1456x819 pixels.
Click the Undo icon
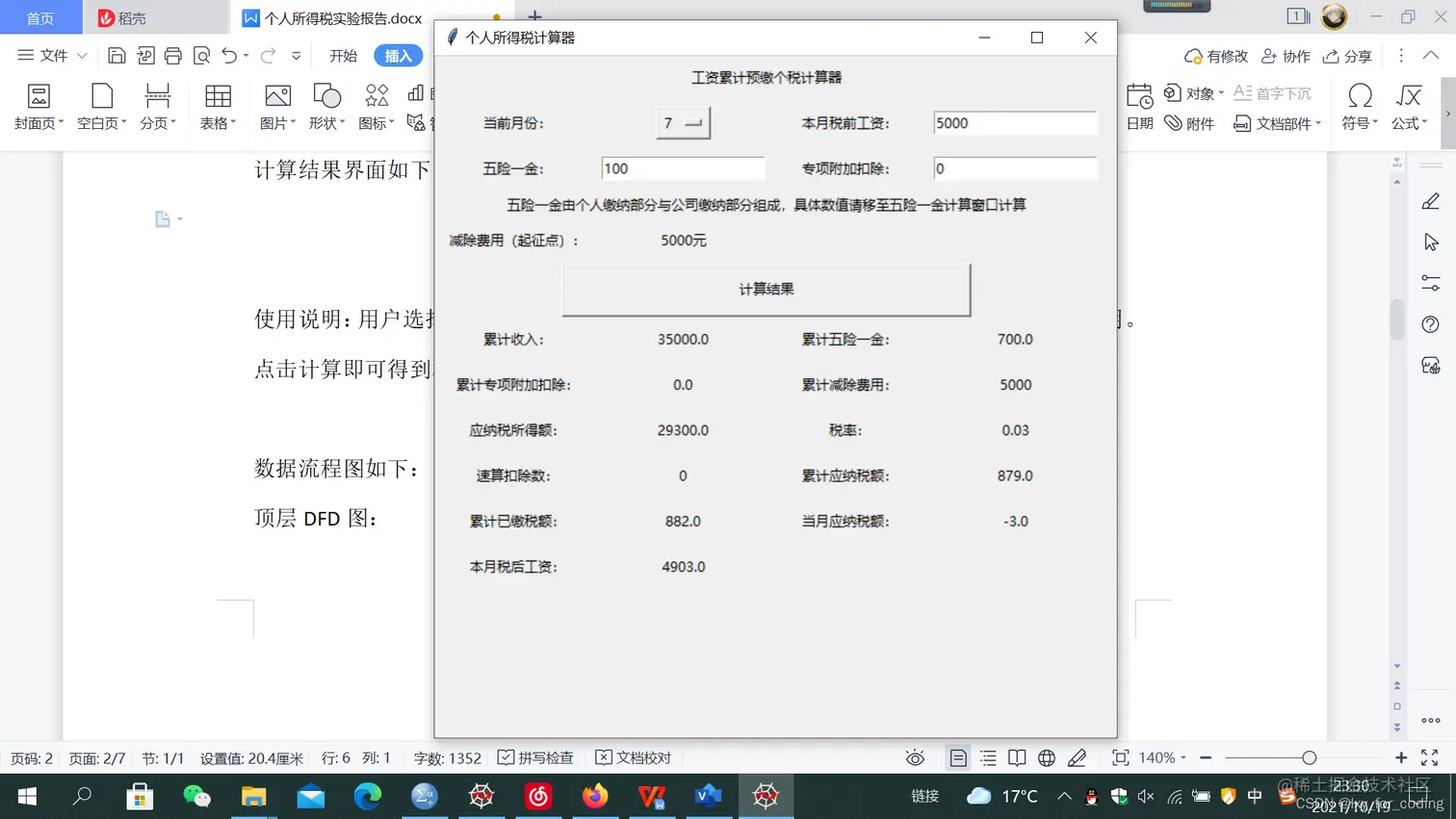pyautogui.click(x=229, y=56)
